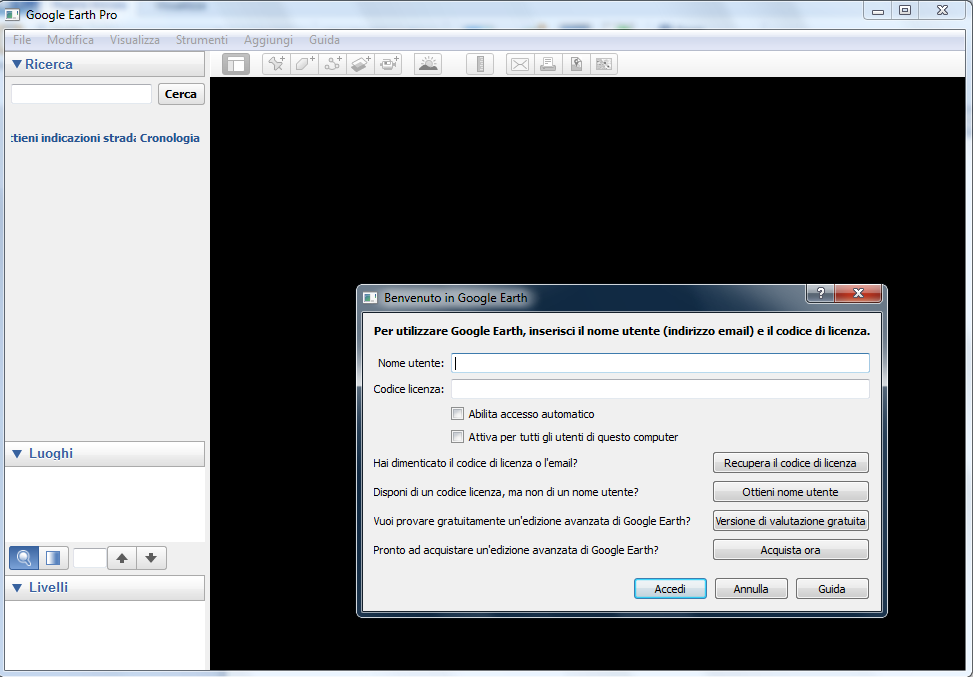
Task: Click Versione di valutazione gratuita button
Action: pos(791,521)
